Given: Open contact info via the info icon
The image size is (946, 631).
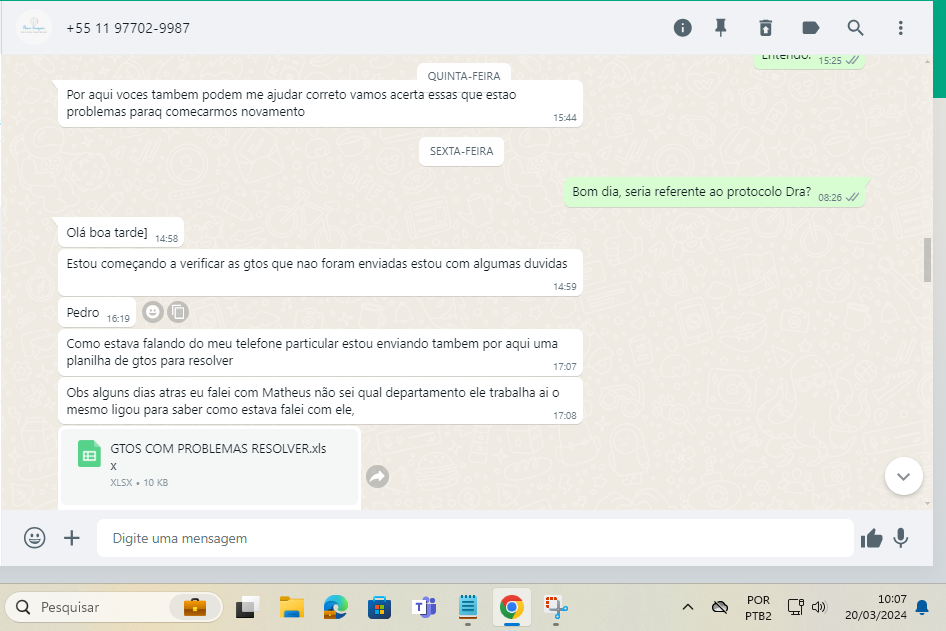Looking at the screenshot, I should (x=683, y=28).
